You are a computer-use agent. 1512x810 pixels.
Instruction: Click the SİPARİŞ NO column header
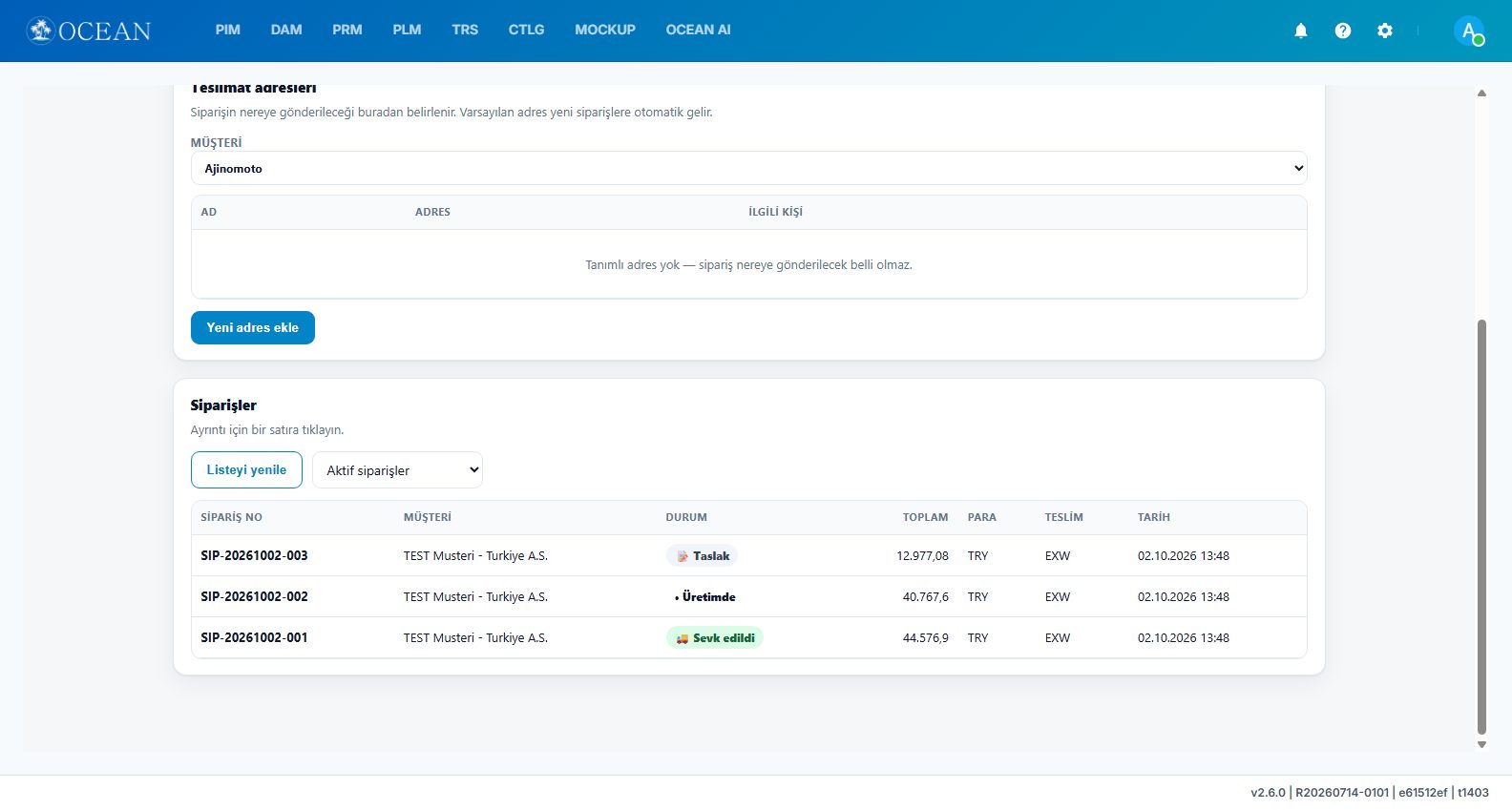[x=231, y=517]
